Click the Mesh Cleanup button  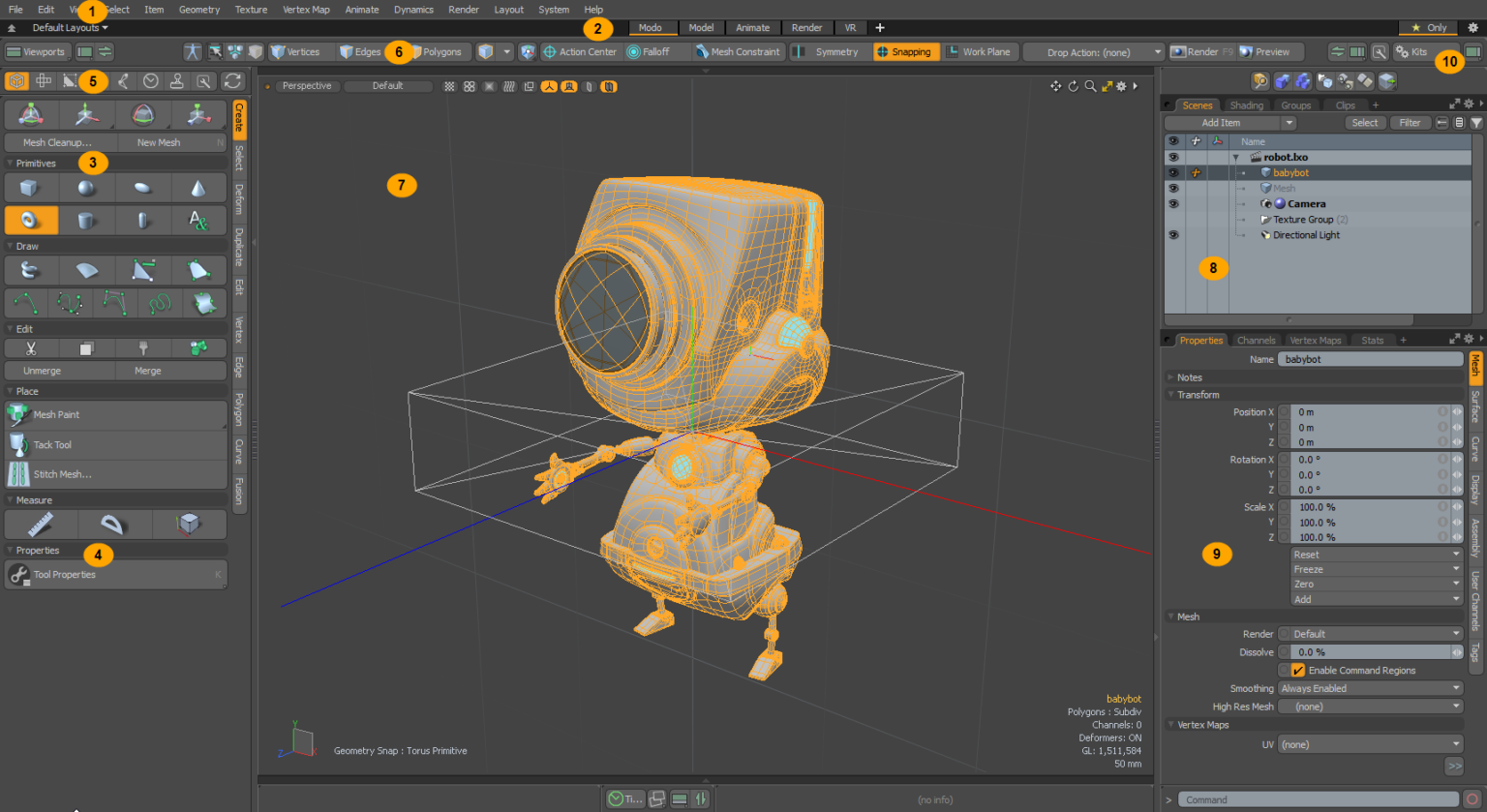(x=58, y=141)
